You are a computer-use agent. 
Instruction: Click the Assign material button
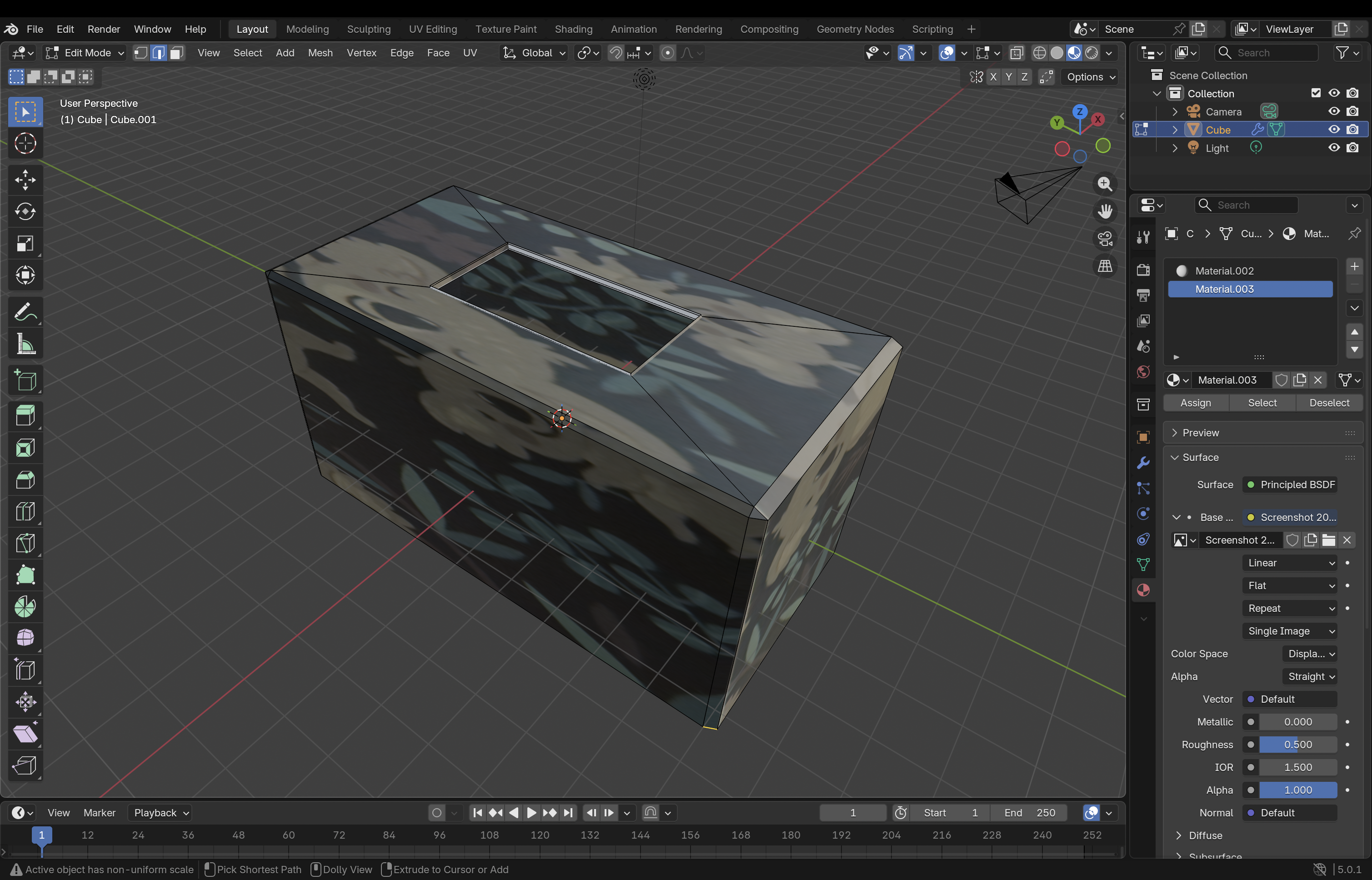1196,403
